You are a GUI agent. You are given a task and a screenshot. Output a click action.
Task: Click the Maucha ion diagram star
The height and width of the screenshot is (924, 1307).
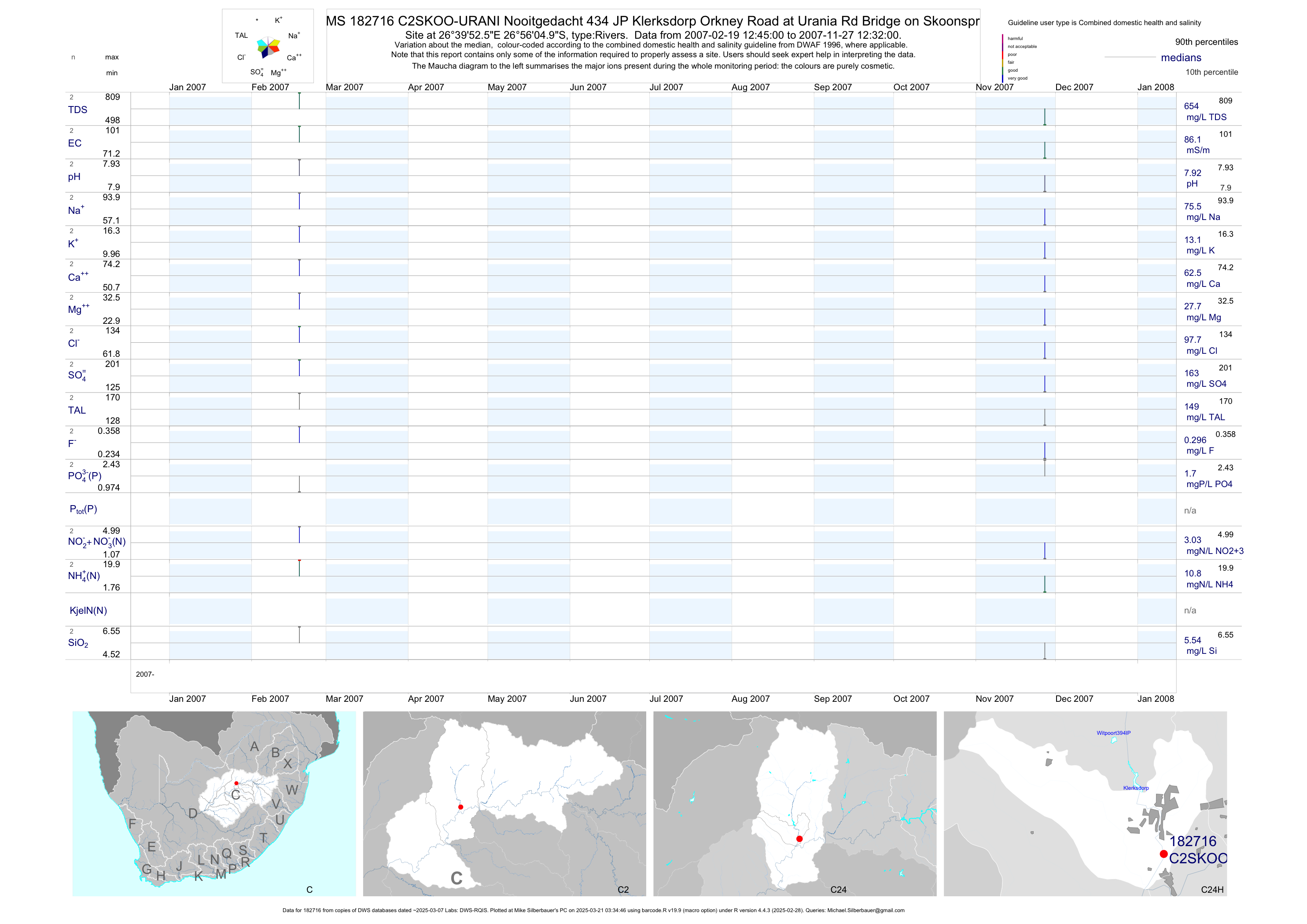pos(268,47)
